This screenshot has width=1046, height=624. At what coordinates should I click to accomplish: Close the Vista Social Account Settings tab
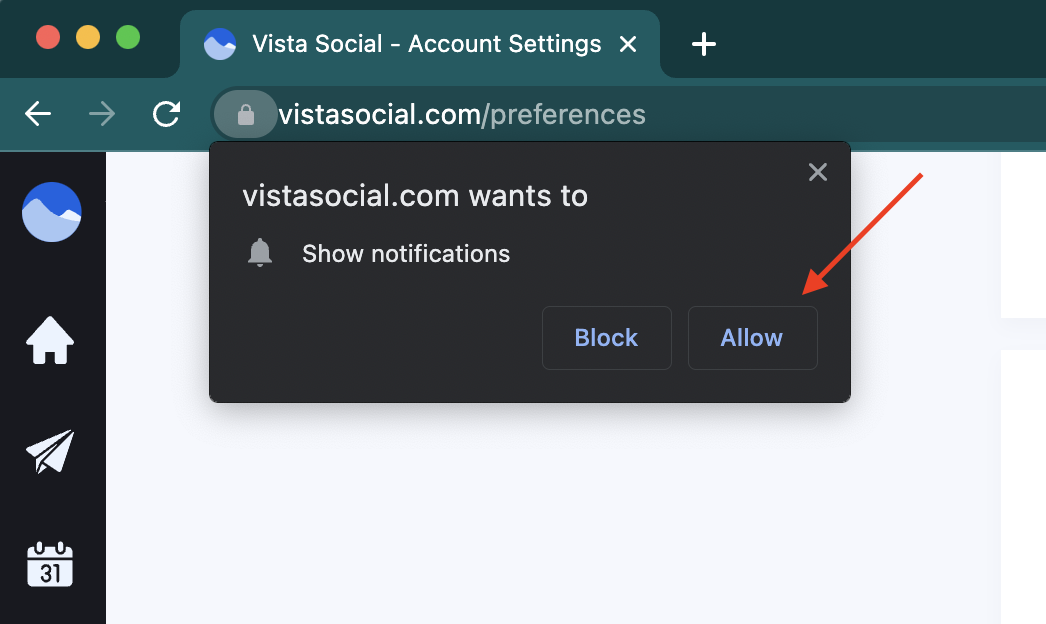628,44
